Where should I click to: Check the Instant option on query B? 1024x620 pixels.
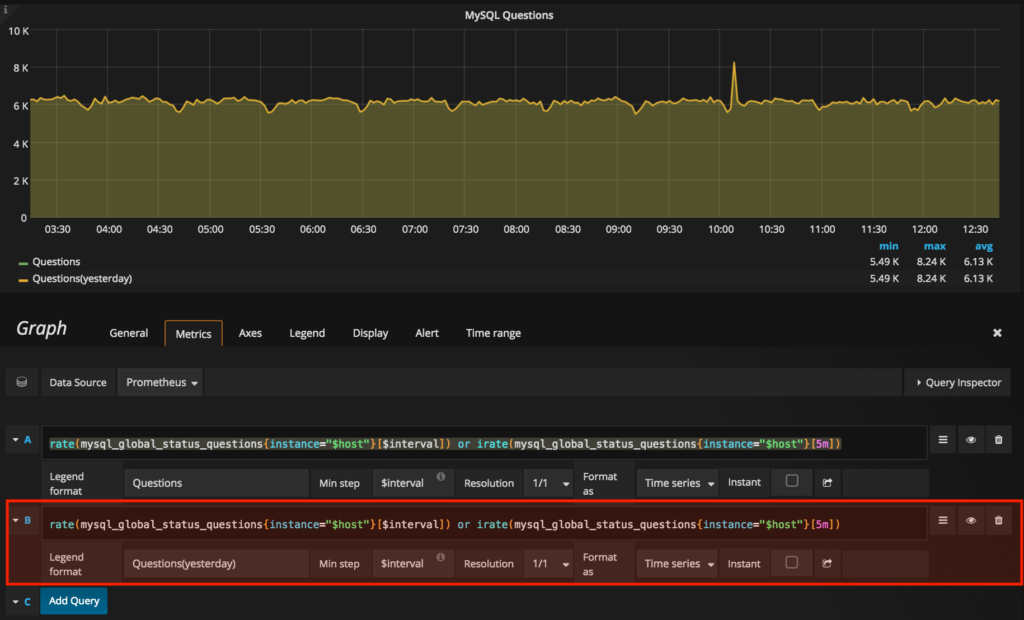pos(792,563)
